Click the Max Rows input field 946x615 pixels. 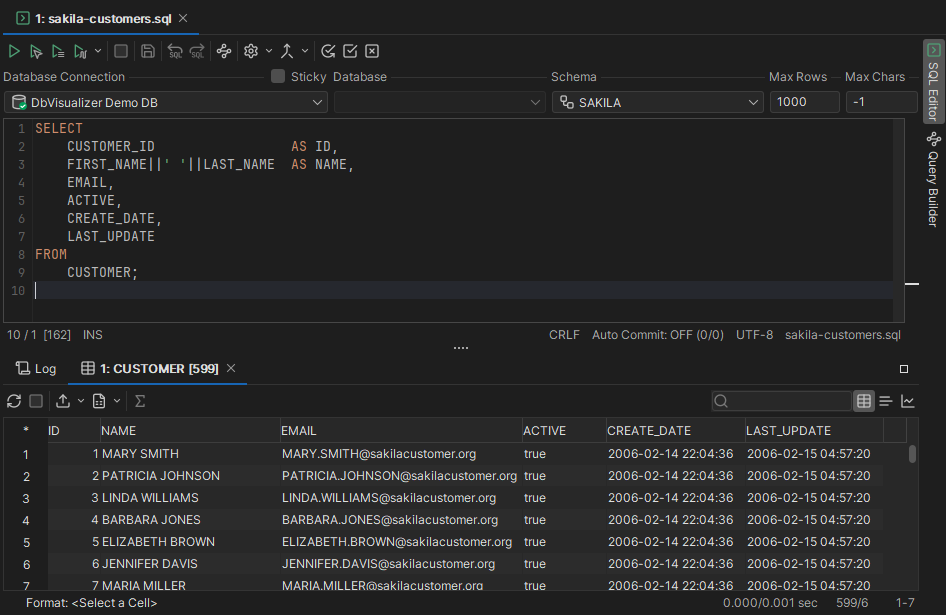coord(804,102)
